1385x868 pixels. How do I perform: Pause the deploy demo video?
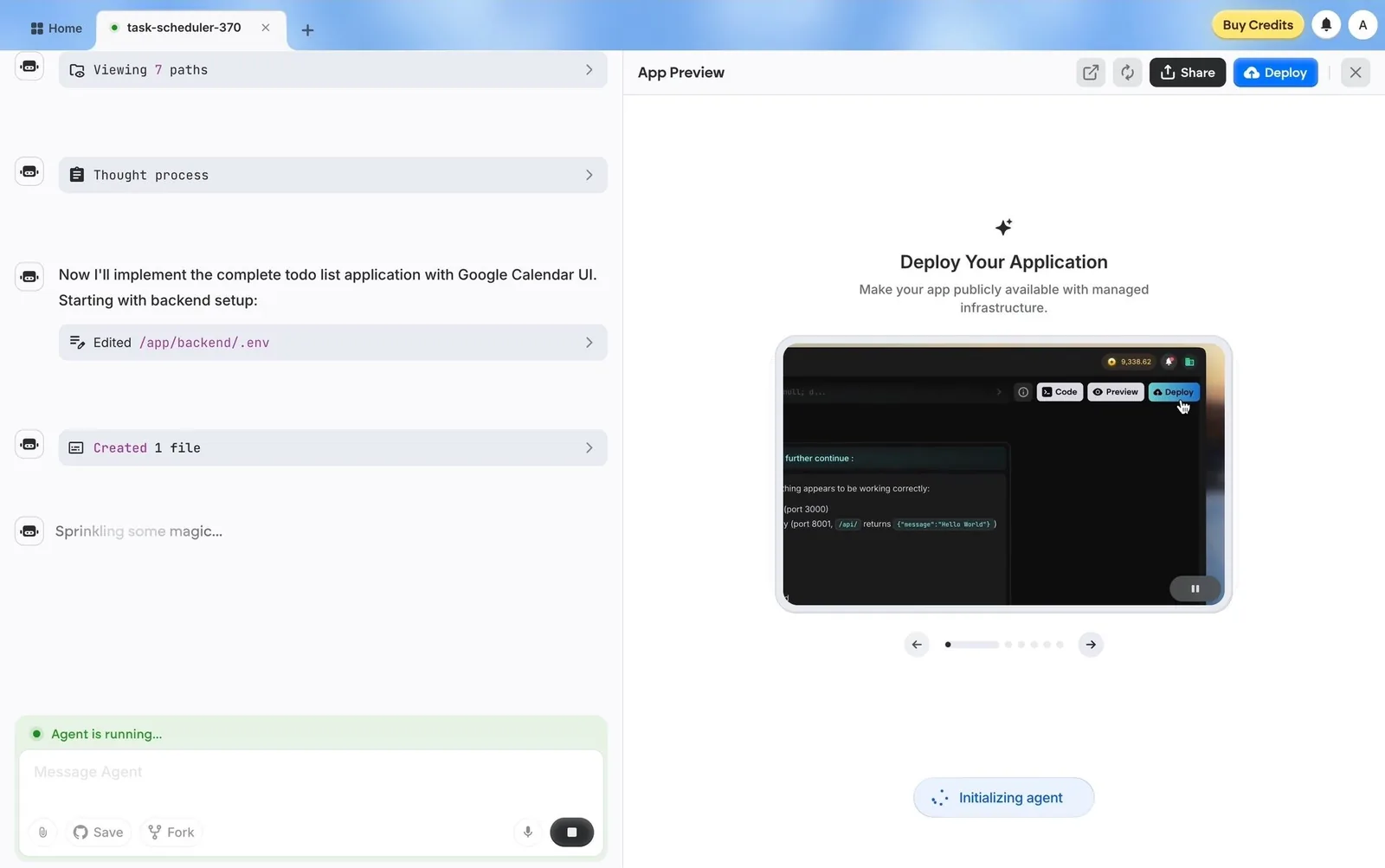click(1195, 588)
